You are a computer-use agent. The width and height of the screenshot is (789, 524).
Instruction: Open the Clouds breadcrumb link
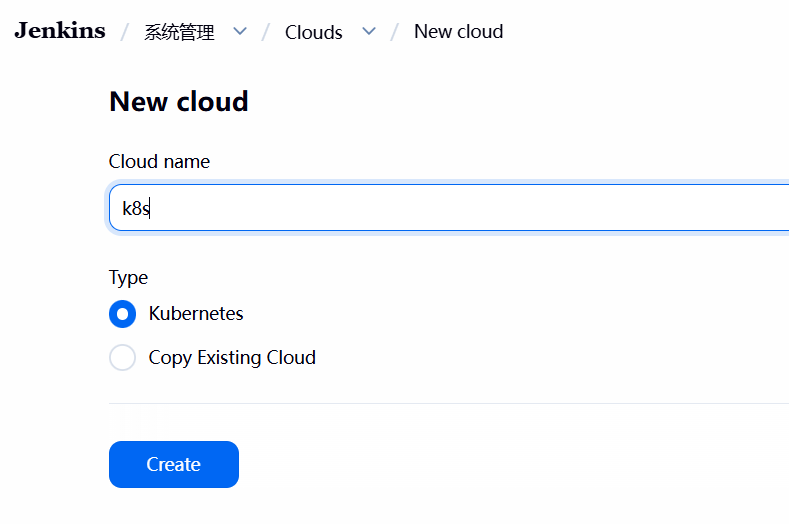click(x=313, y=32)
